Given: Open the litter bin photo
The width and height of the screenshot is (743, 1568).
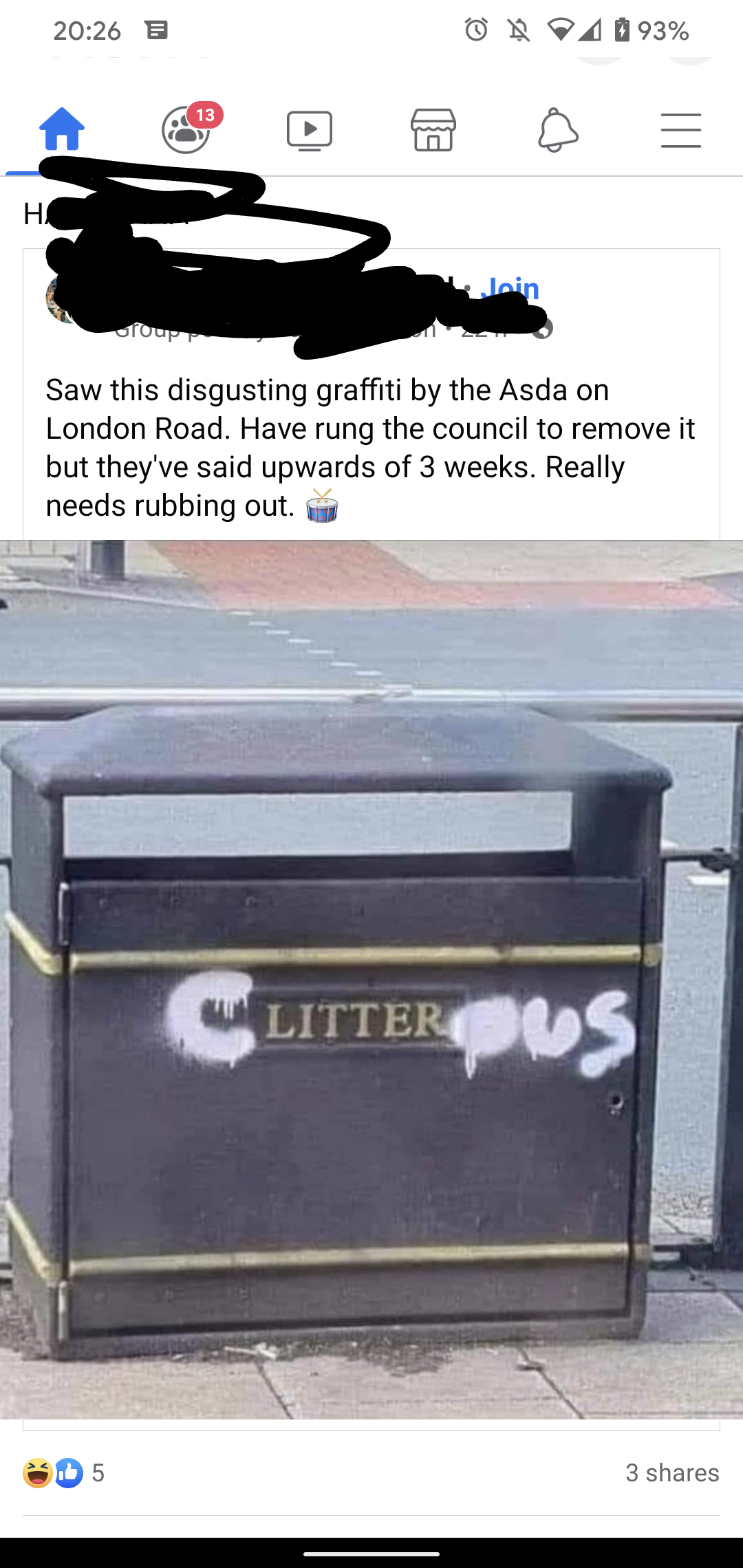Looking at the screenshot, I should point(371,979).
